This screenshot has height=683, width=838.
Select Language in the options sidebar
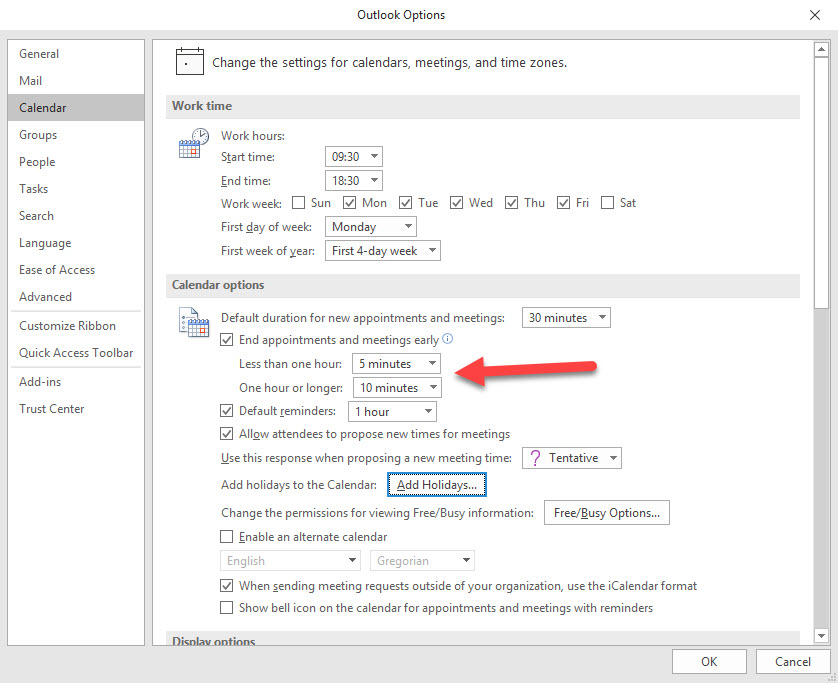pos(76,243)
